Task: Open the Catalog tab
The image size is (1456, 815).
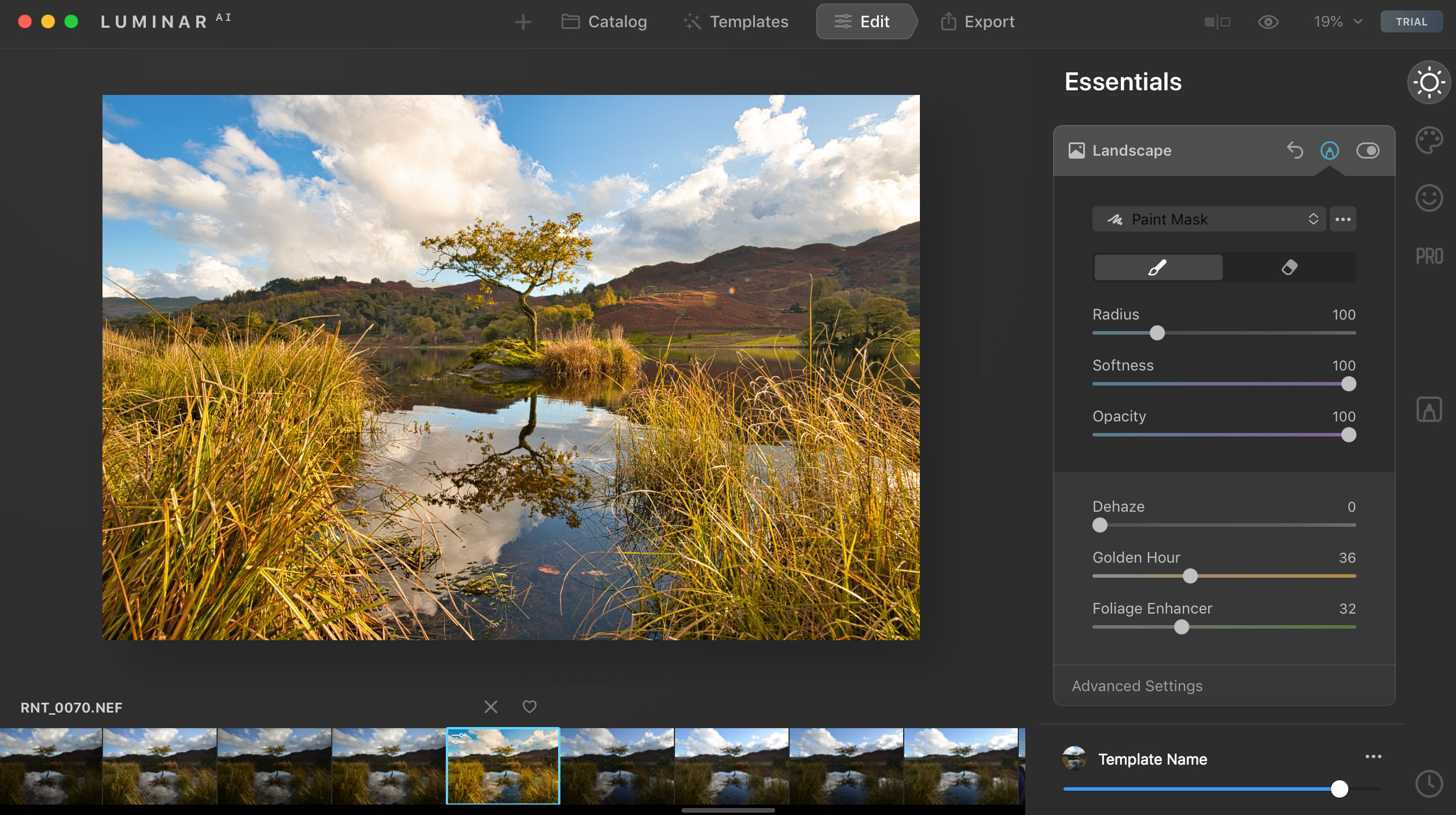Action: (604, 22)
